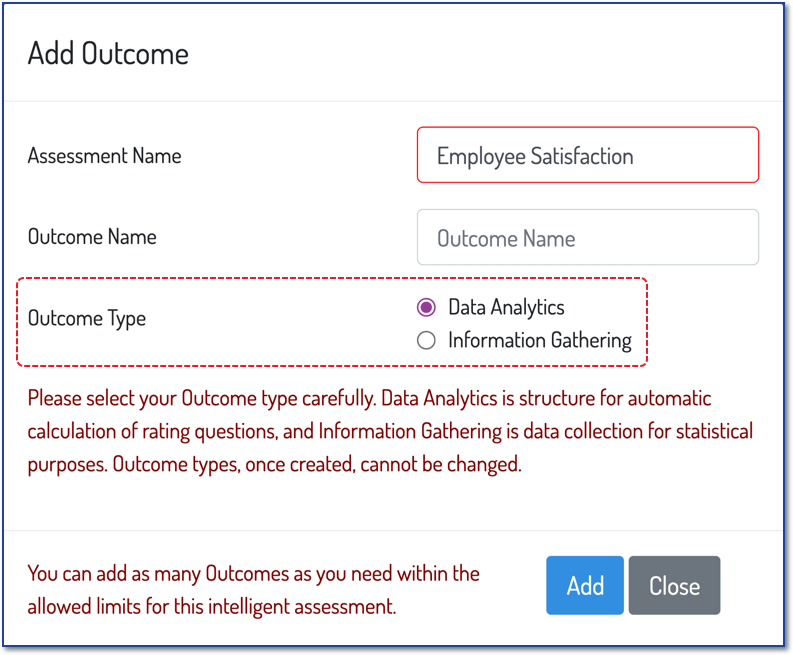Focus the Outcome Name input field

click(588, 237)
